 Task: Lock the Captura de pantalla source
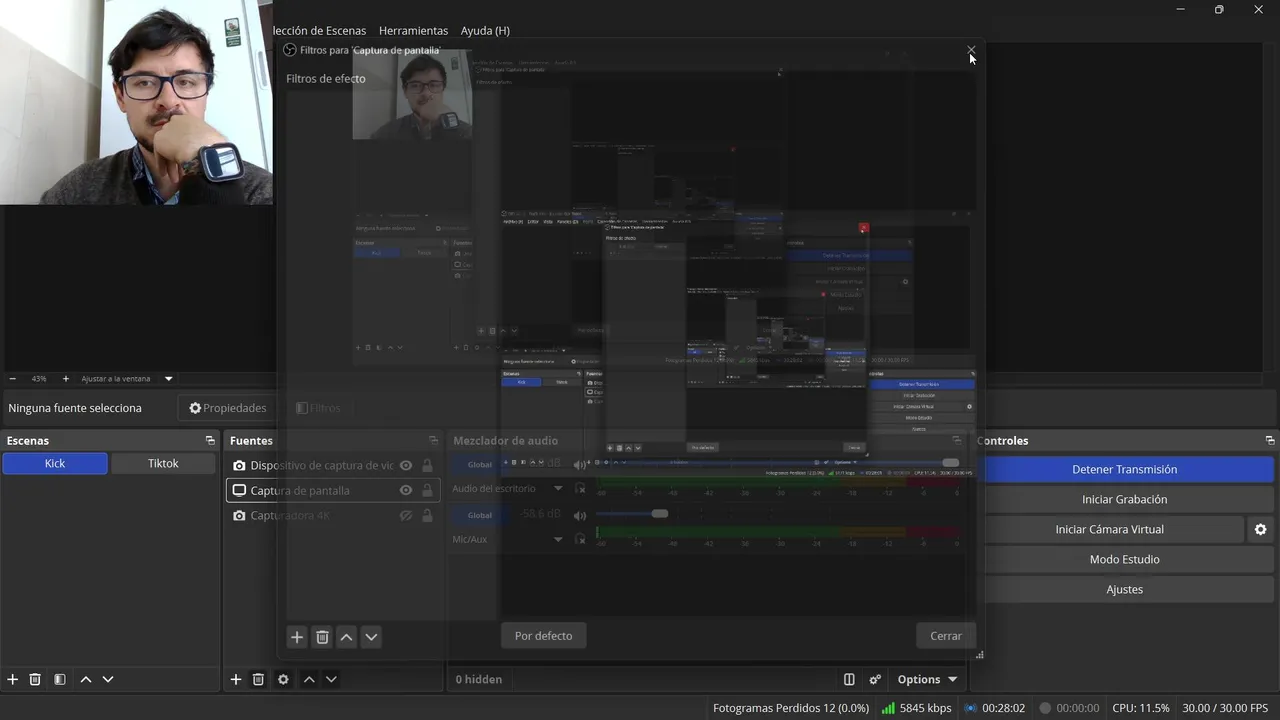[x=427, y=490]
